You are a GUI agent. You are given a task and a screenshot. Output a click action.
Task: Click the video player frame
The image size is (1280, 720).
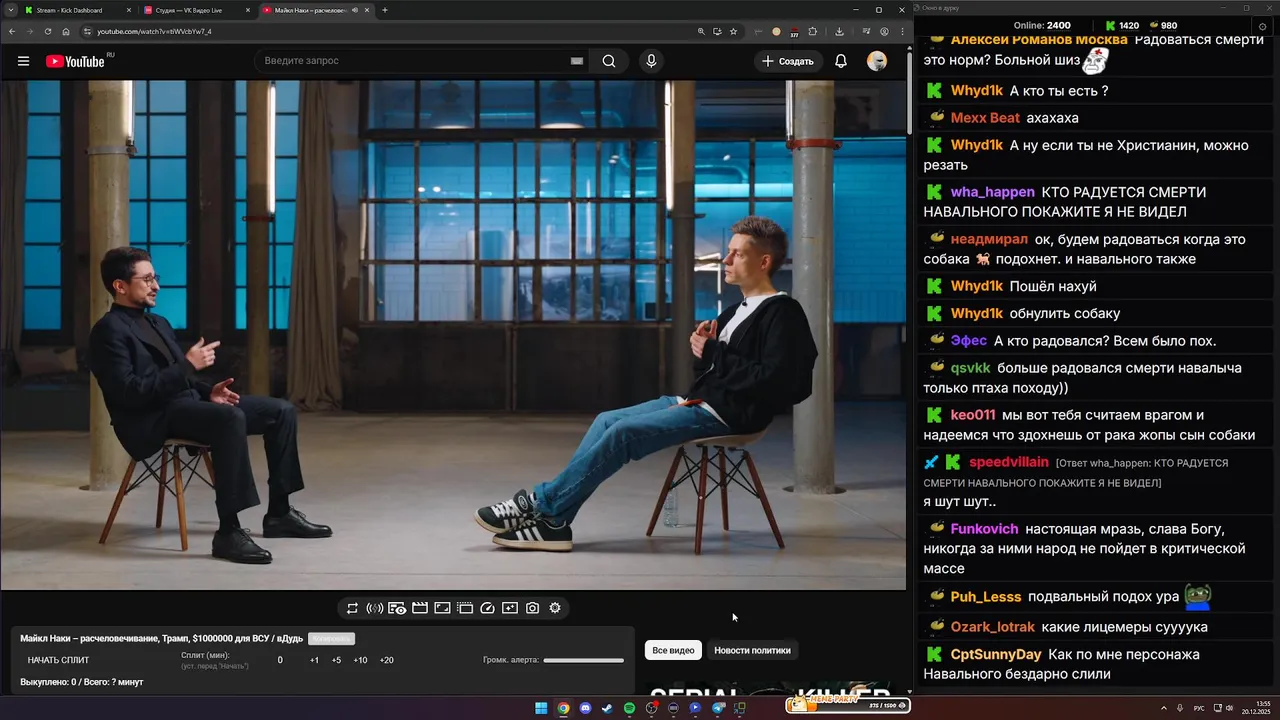pos(453,335)
